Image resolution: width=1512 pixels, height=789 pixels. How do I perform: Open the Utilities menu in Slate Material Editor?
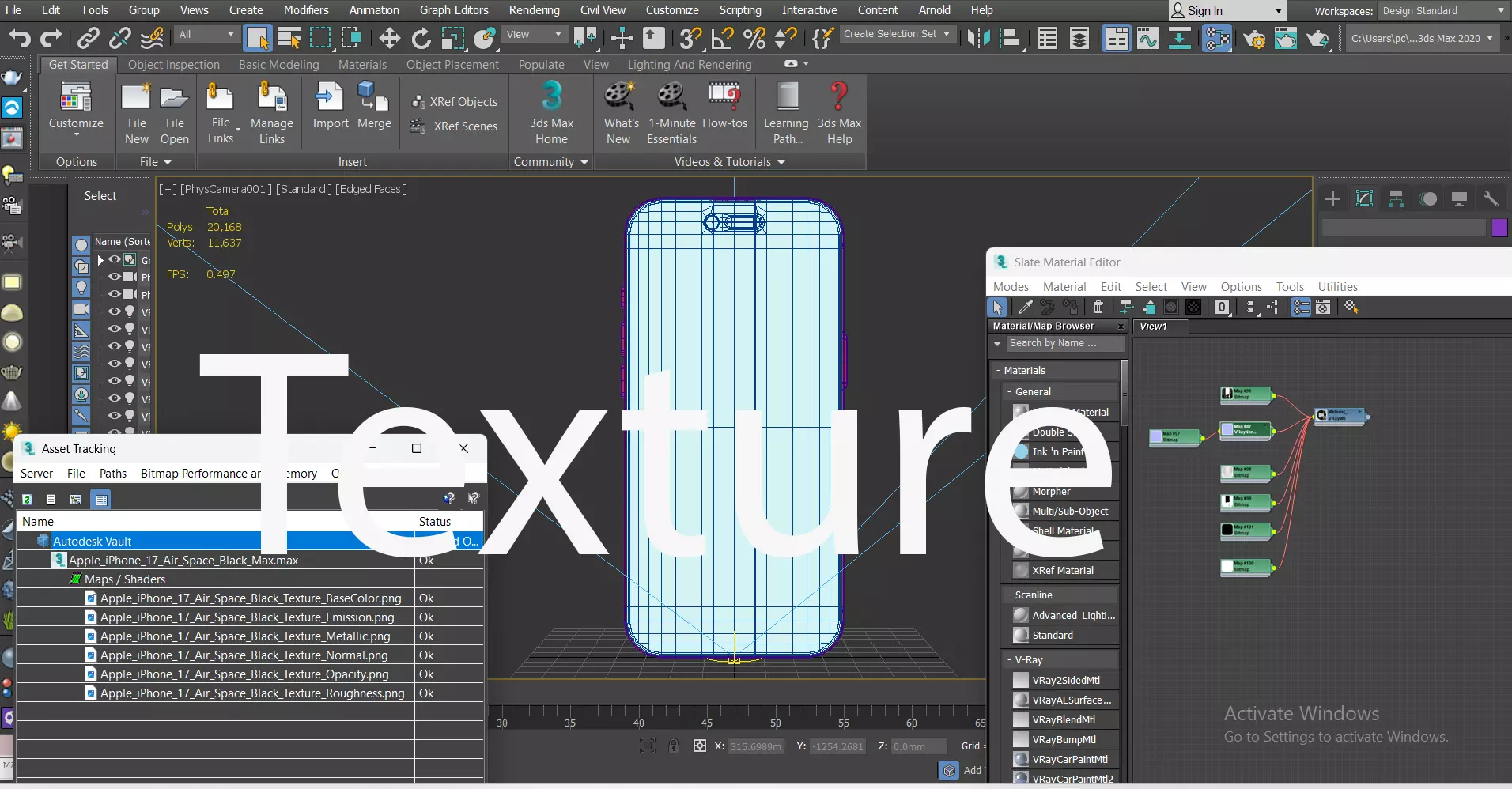(x=1338, y=287)
